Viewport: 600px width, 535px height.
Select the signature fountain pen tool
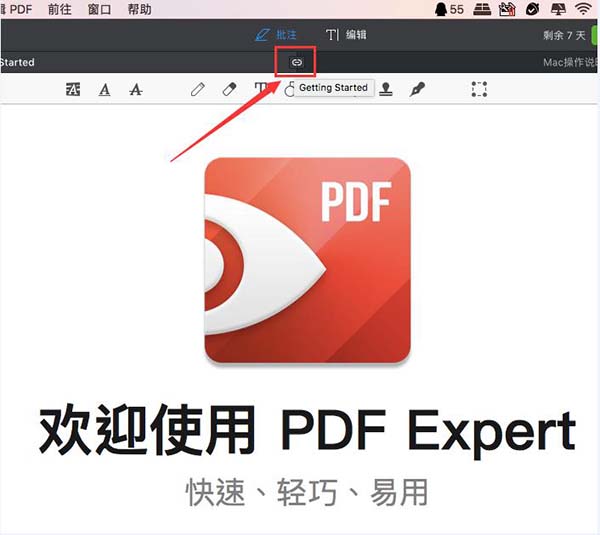pyautogui.click(x=417, y=90)
